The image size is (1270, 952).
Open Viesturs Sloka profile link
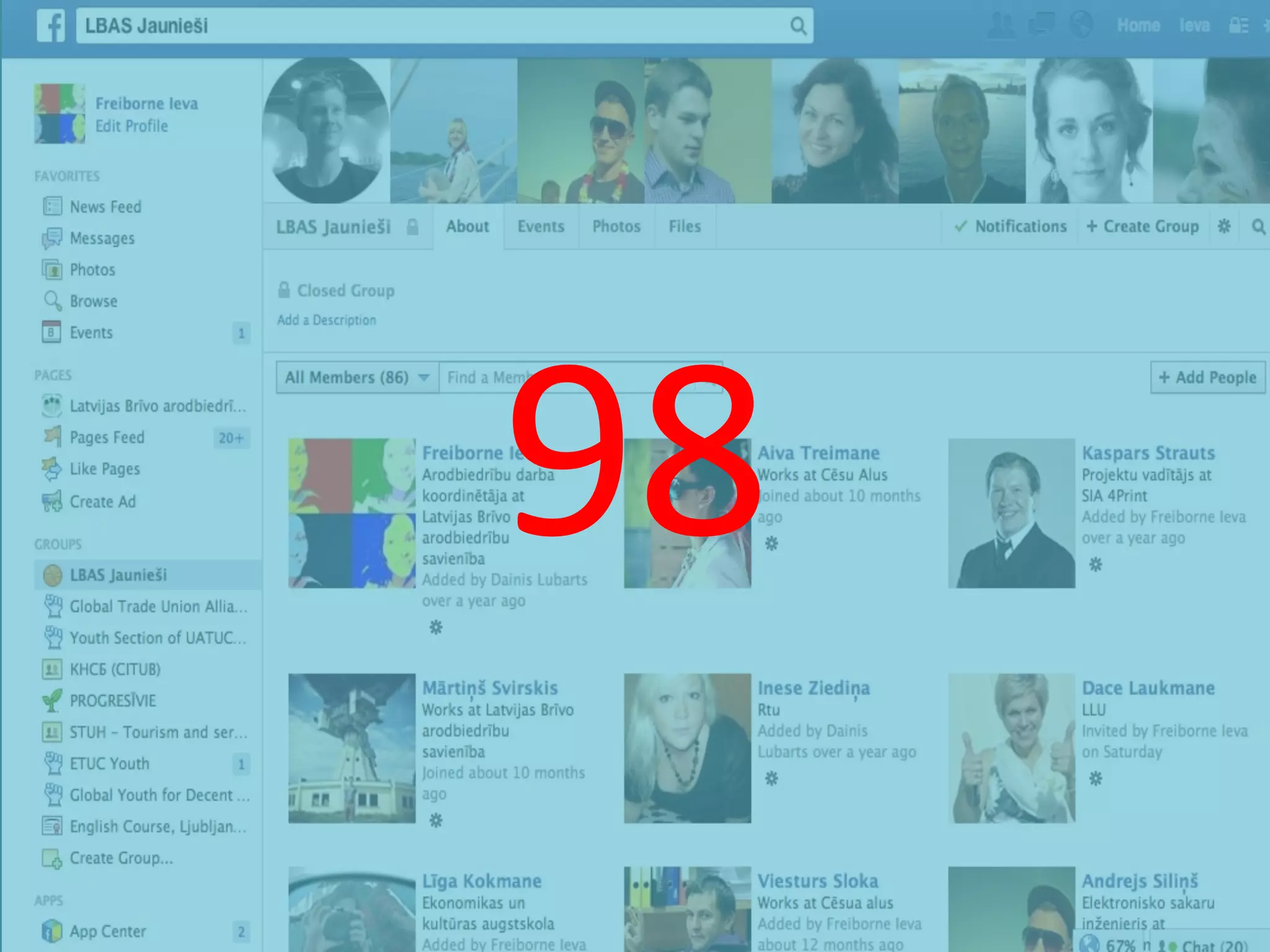pos(818,881)
